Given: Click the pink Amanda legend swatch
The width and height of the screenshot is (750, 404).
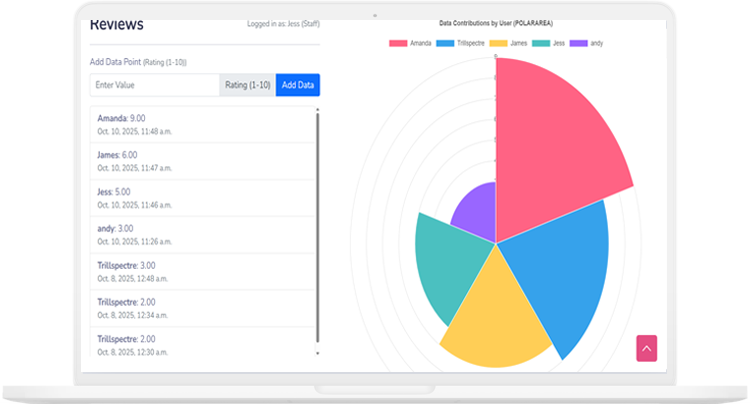Looking at the screenshot, I should [398, 43].
